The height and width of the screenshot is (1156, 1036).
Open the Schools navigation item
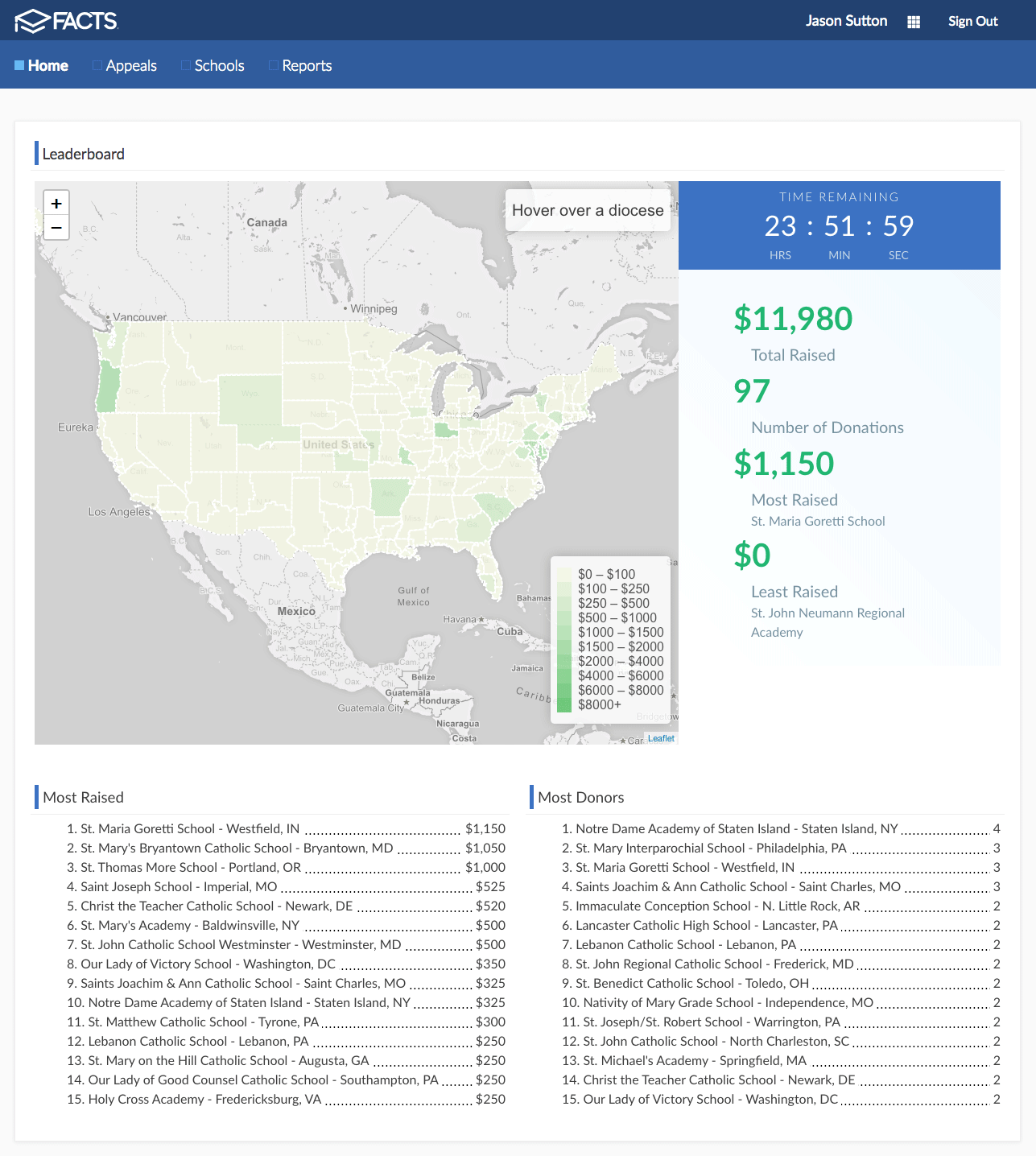tap(219, 66)
